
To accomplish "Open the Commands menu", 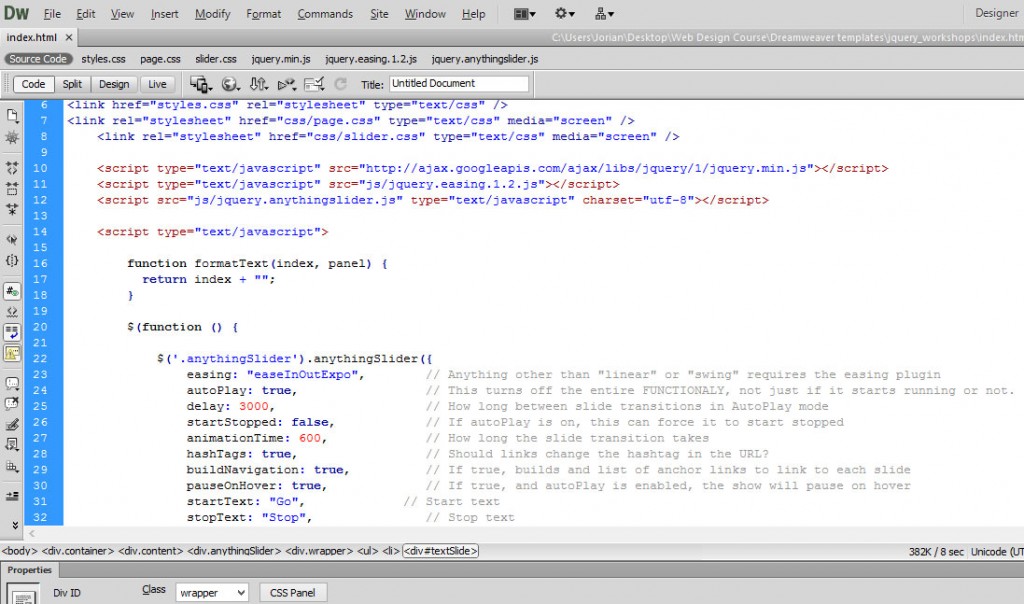I will (x=325, y=14).
